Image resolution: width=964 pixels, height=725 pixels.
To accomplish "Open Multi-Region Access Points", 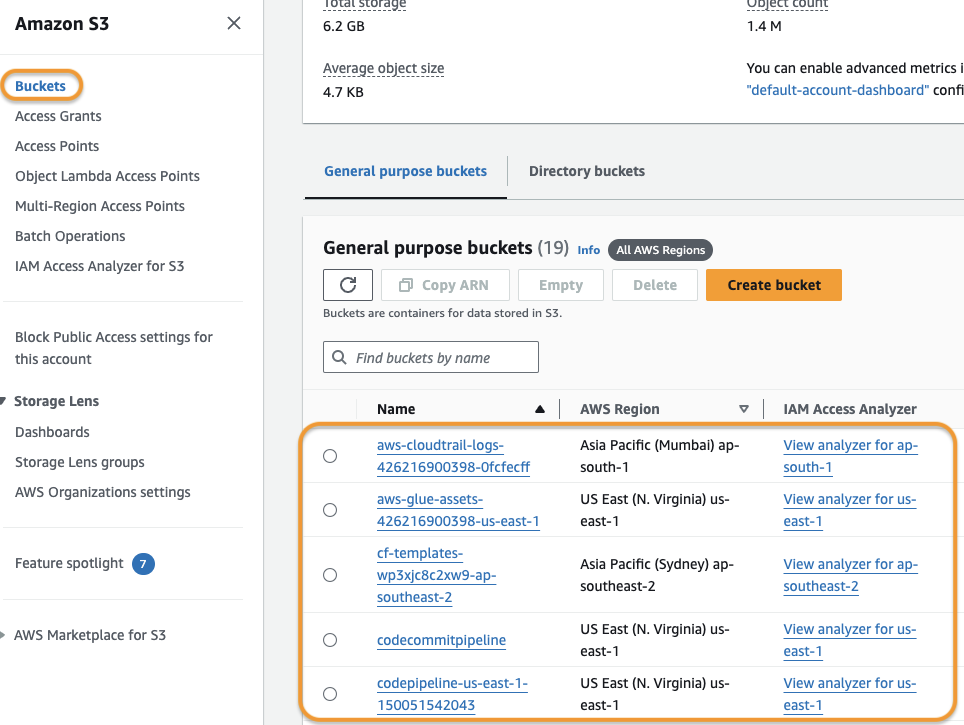I will (x=100, y=206).
